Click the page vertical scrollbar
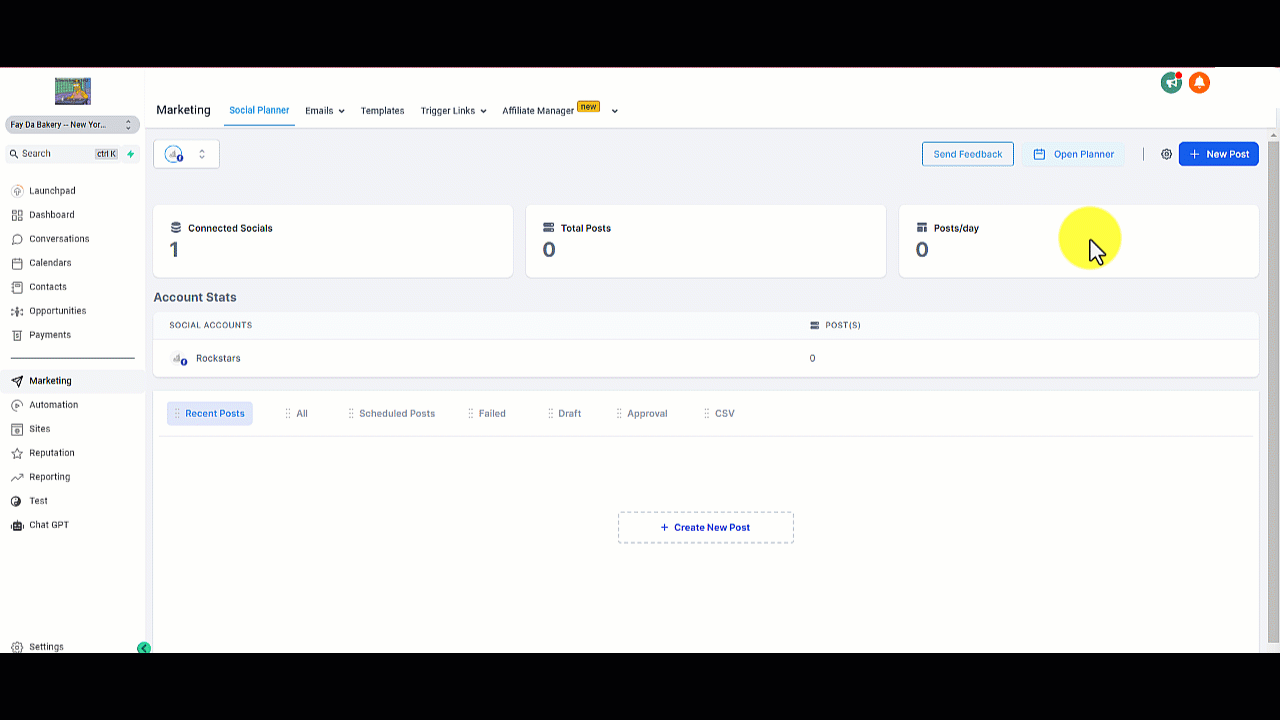 pyautogui.click(x=1273, y=390)
